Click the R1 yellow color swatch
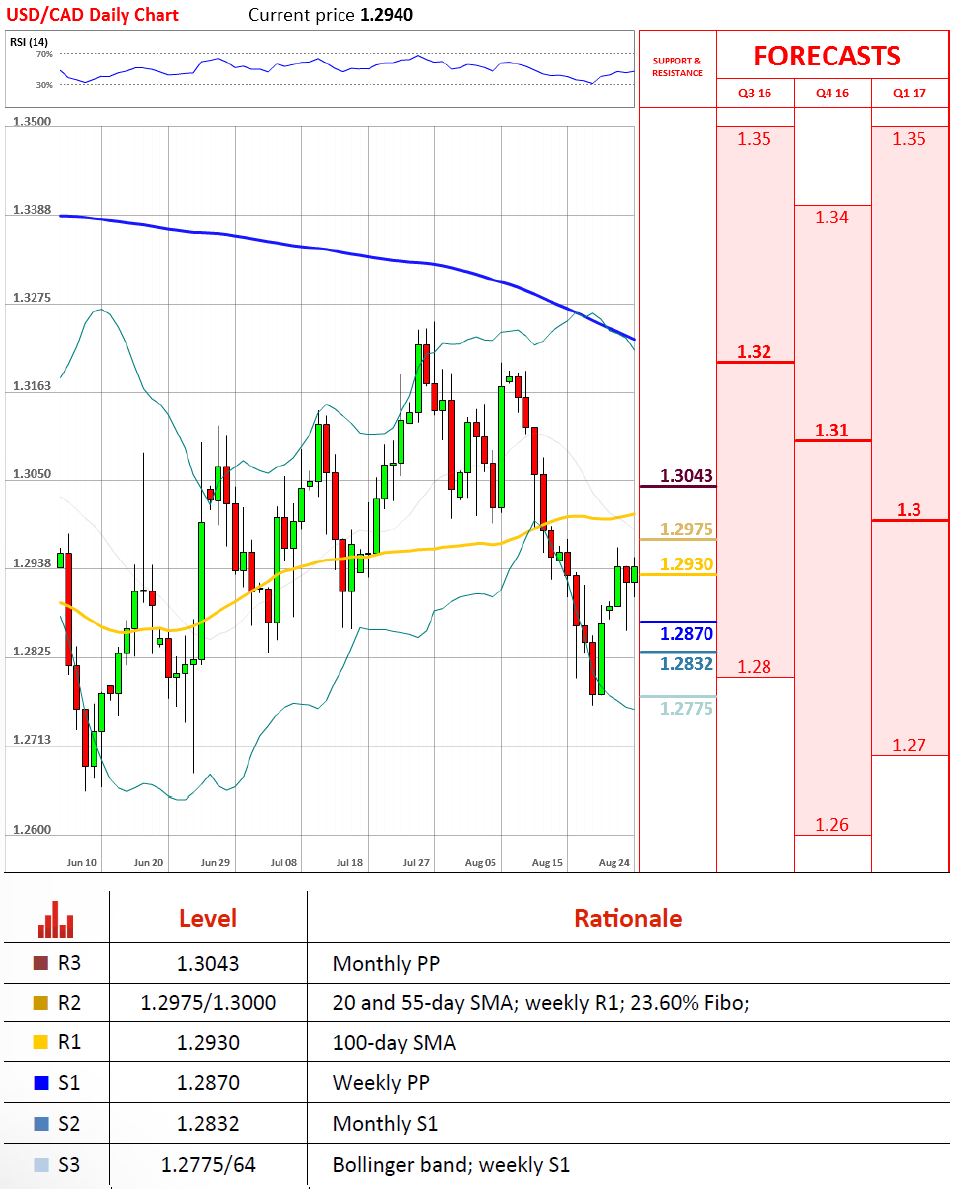This screenshot has height=1189, width=961. (x=41, y=1042)
